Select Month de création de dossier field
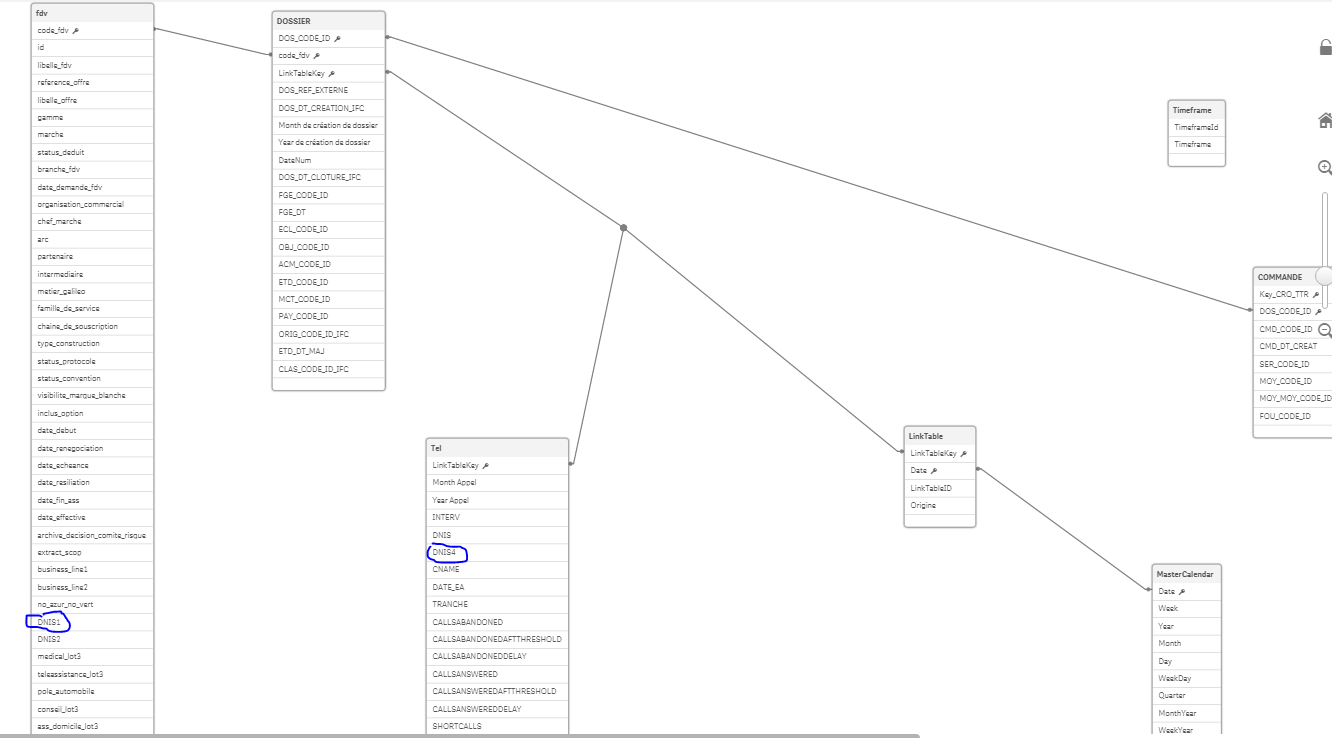 coord(329,125)
